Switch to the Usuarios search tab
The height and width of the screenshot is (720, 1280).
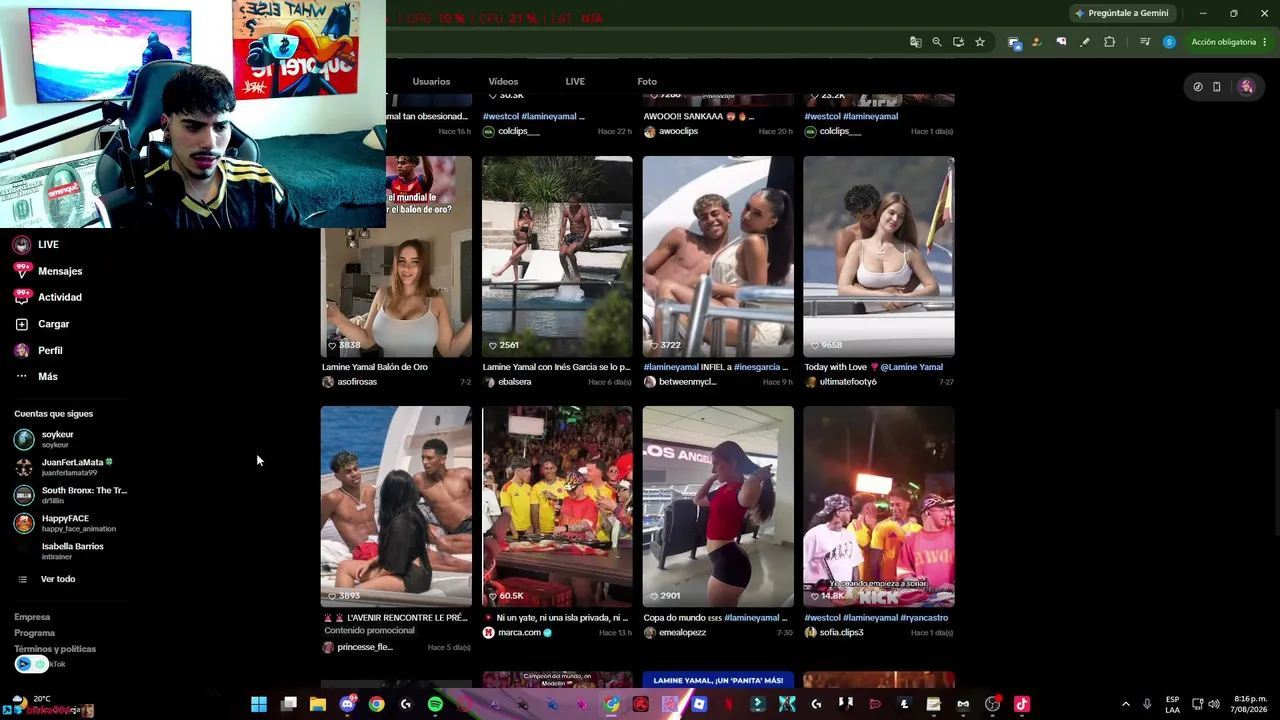click(431, 81)
